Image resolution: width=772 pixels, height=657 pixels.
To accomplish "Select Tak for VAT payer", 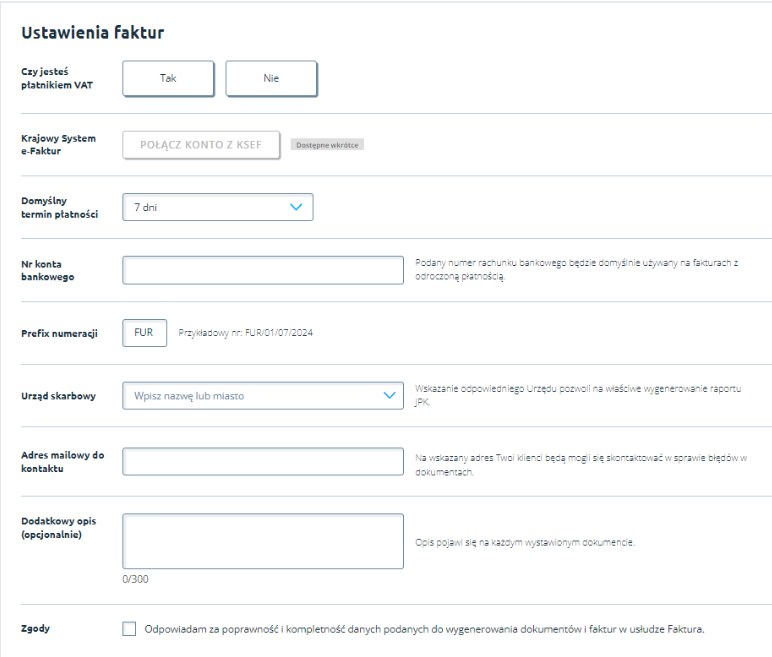I will click(168, 78).
